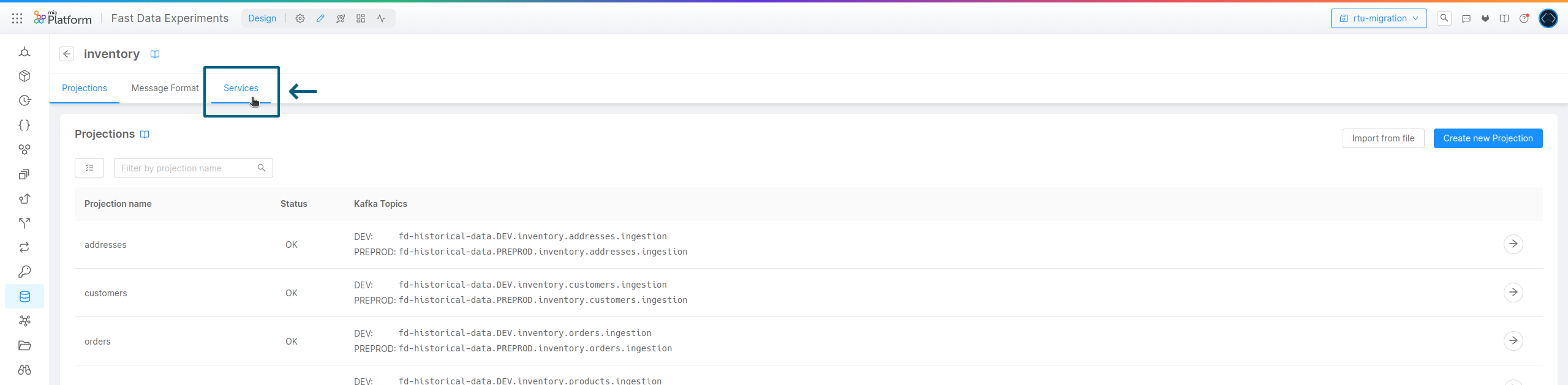Expand the rtu-migration branch dropdown
Viewport: 1568px width, 385px height.
pos(1379,18)
